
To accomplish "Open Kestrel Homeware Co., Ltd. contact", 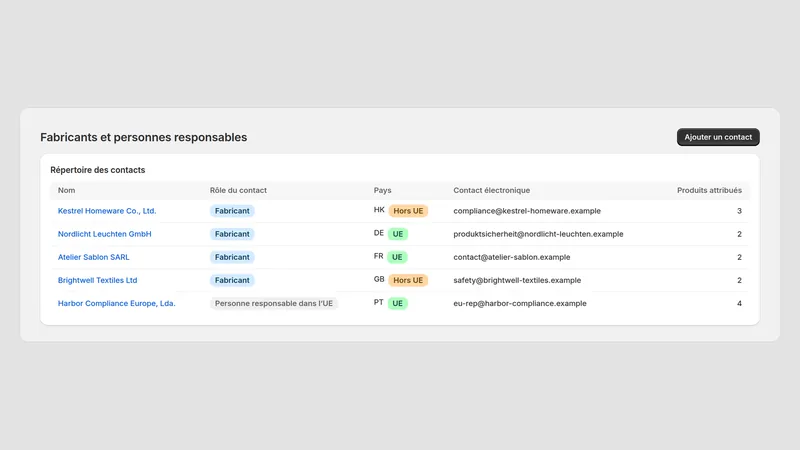I will pyautogui.click(x=107, y=211).
